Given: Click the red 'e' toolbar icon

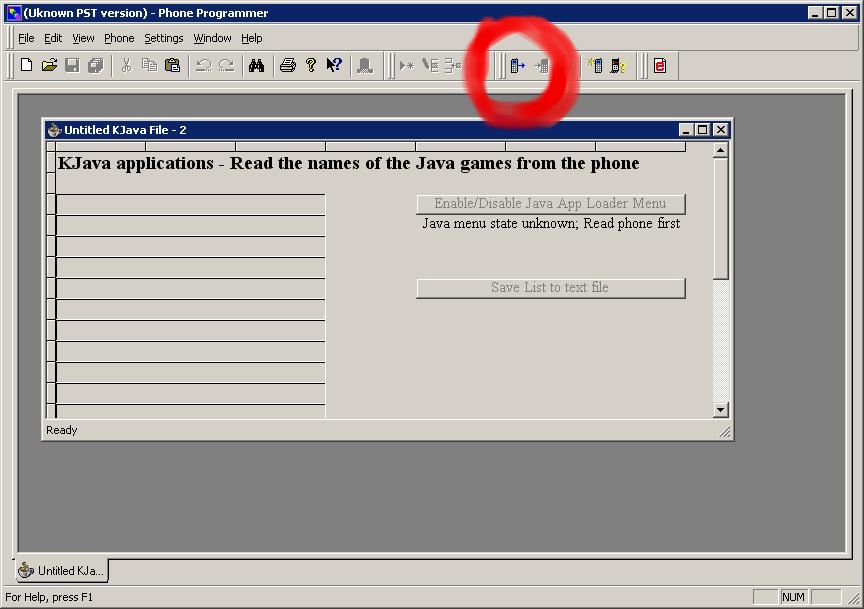Looking at the screenshot, I should 660,66.
